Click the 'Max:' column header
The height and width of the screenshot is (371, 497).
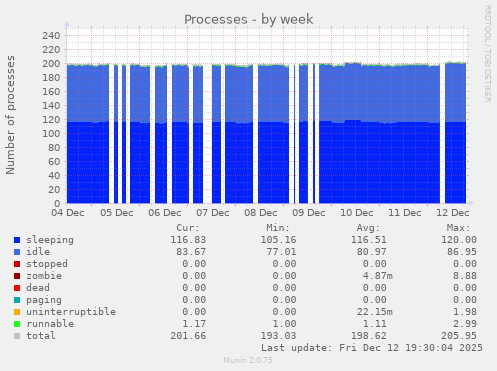tap(458, 228)
